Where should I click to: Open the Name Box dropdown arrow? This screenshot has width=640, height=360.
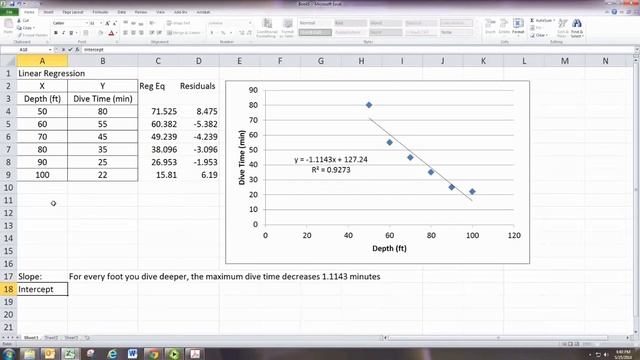pyautogui.click(x=50, y=49)
